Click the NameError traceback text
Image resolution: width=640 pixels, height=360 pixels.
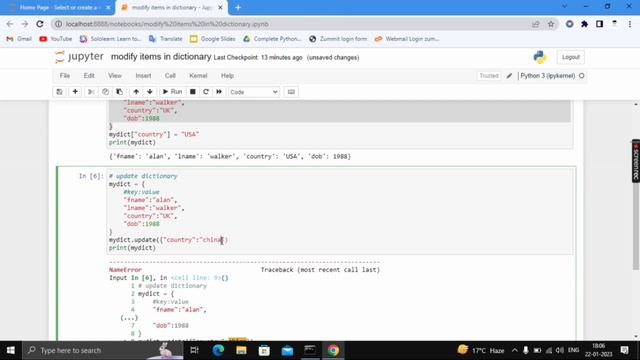pos(125,270)
